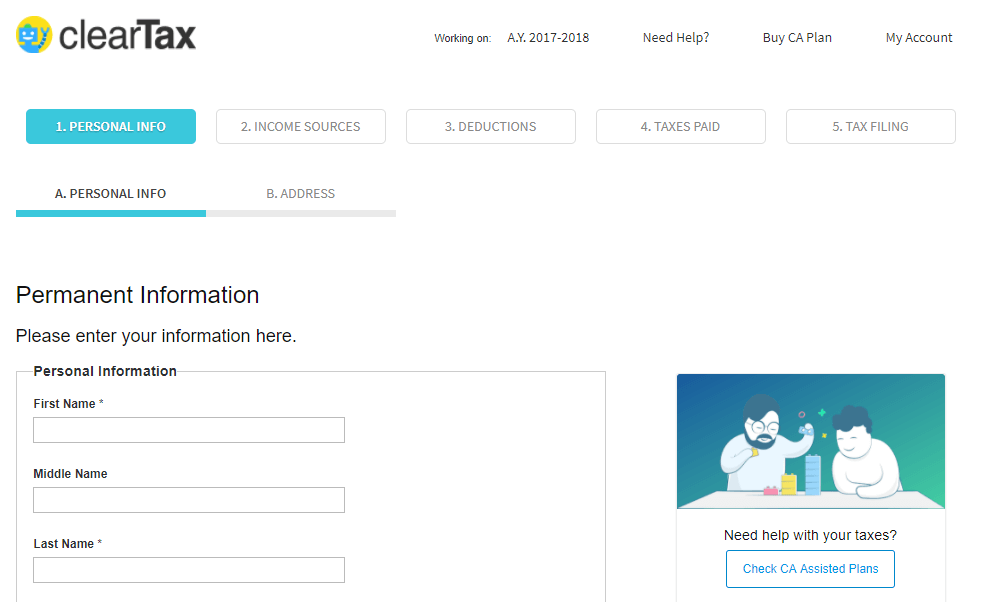Image resolution: width=988 pixels, height=602 pixels.
Task: Click the clearTax robot mascot icon
Action: [x=34, y=35]
